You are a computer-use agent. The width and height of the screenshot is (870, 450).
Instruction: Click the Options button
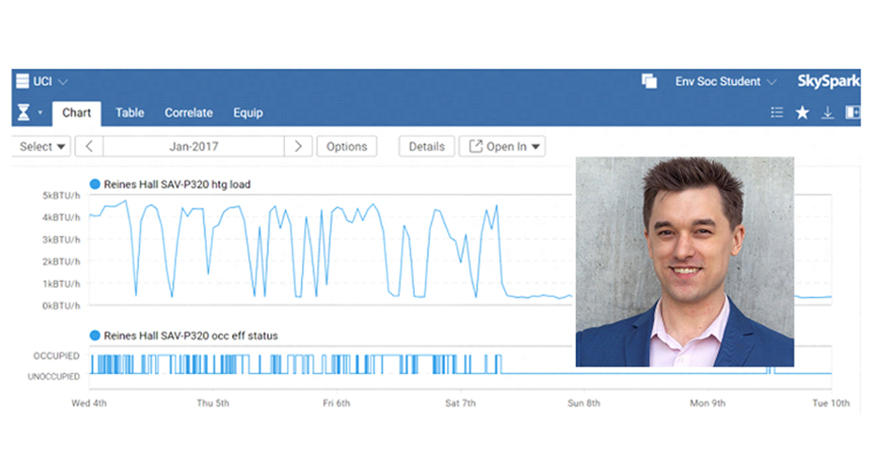347,146
